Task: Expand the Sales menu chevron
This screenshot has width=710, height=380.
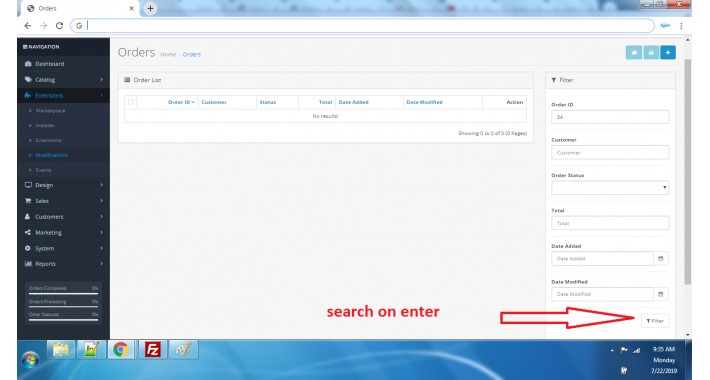Action: click(101, 201)
